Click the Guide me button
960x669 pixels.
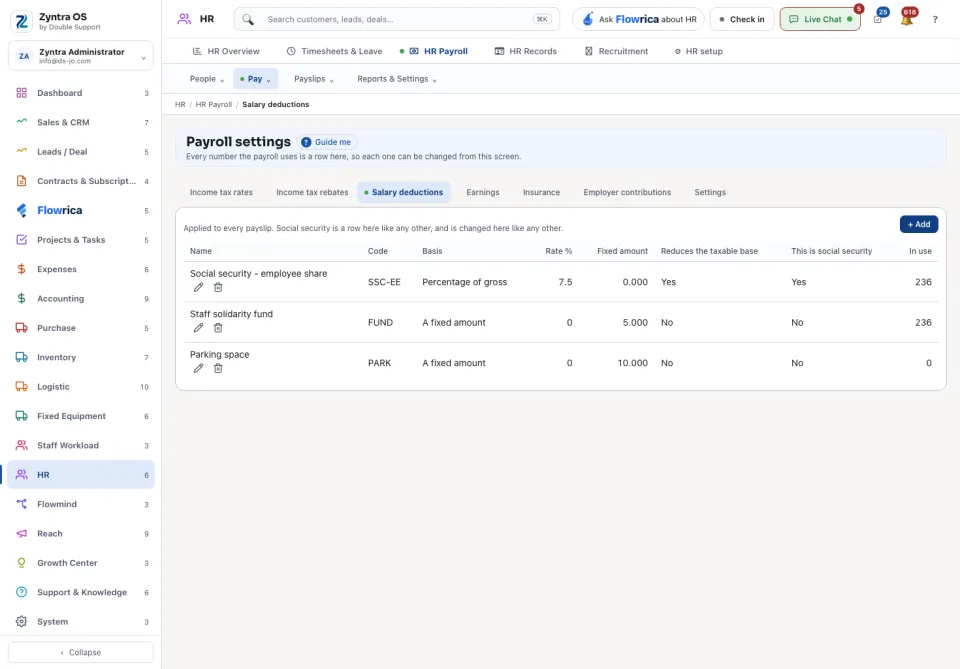[x=327, y=142]
